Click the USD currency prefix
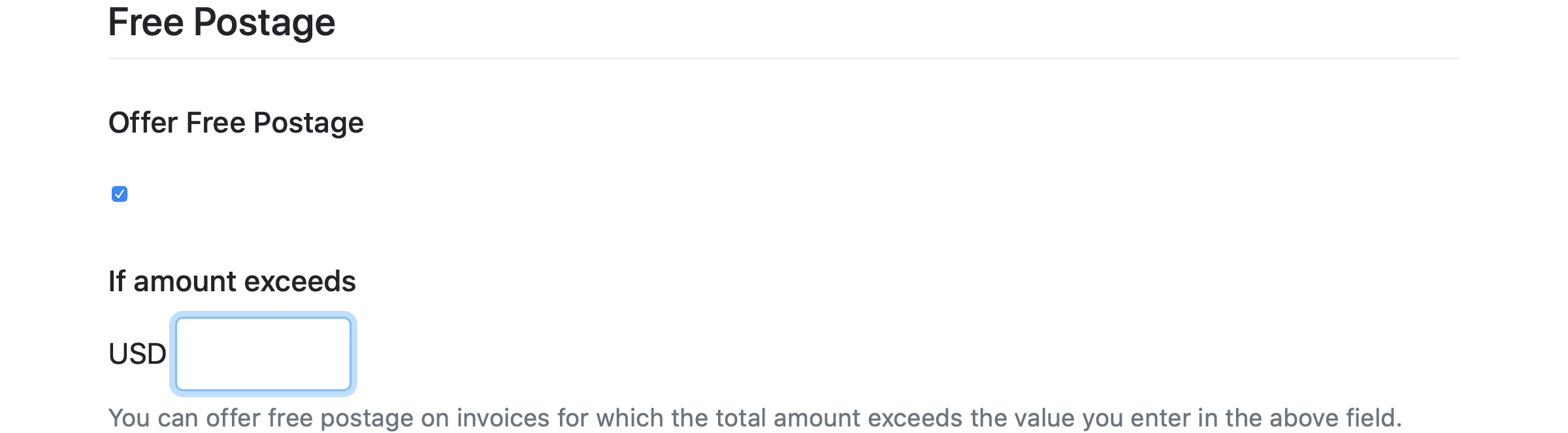Viewport: 1568px width, 433px height. [x=137, y=354]
